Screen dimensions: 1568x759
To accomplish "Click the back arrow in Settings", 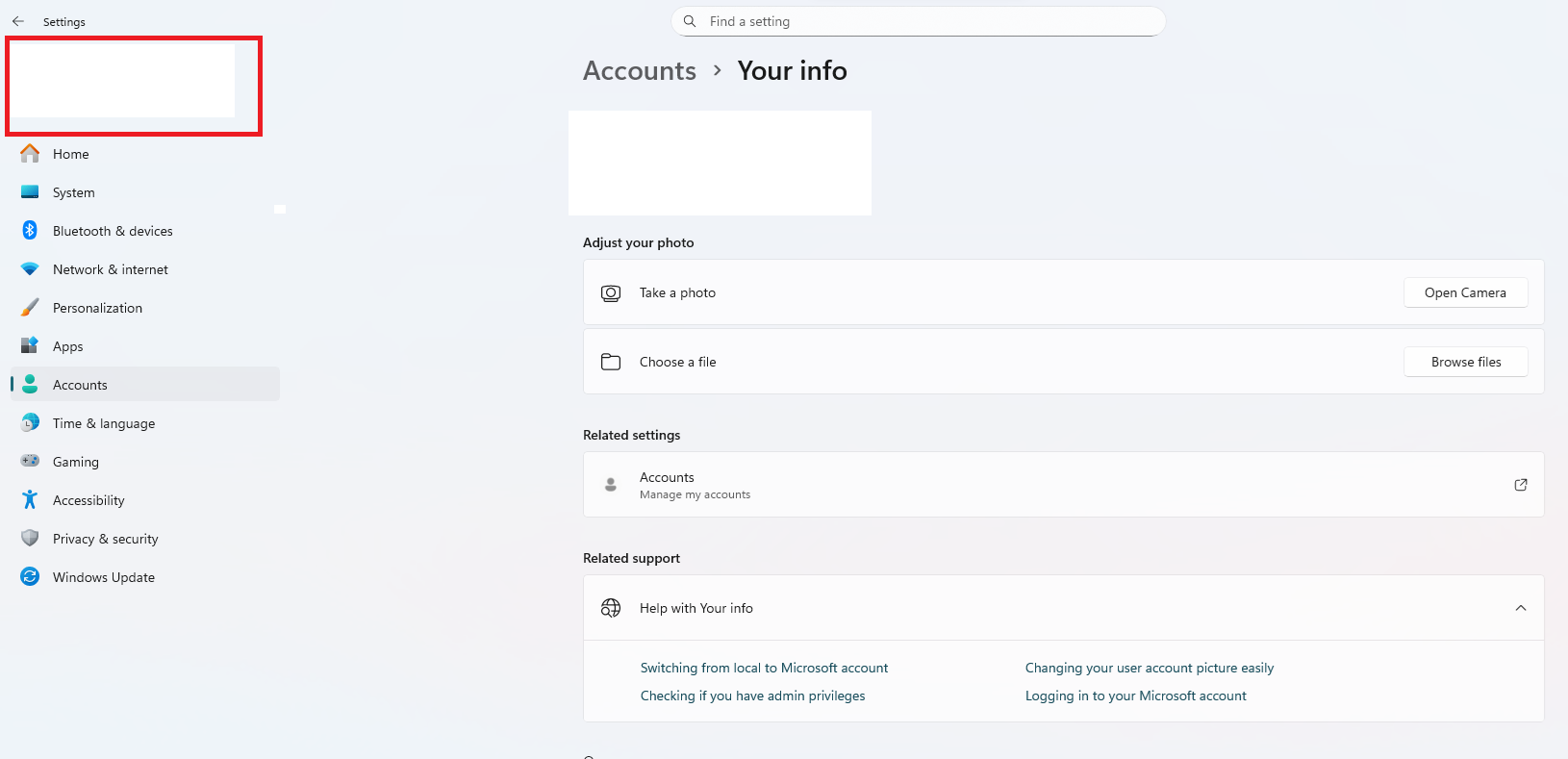I will (18, 21).
